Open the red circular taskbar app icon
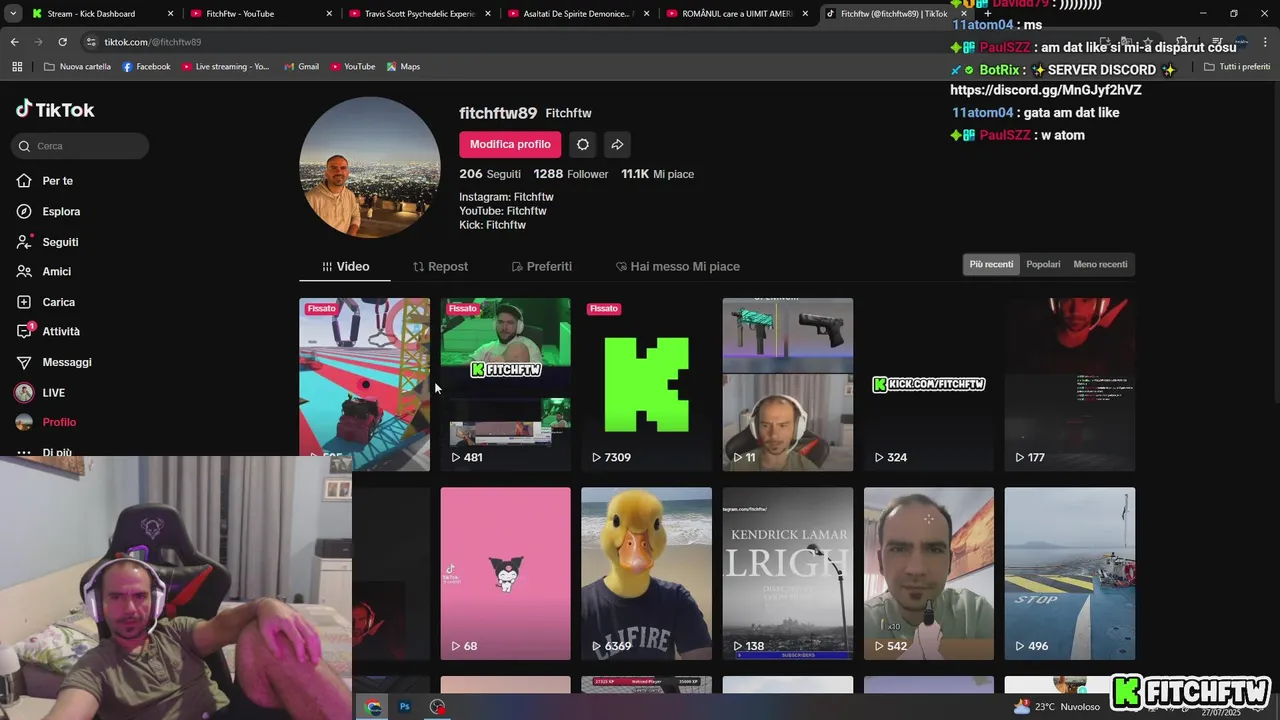The image size is (1280, 720). [x=437, y=707]
